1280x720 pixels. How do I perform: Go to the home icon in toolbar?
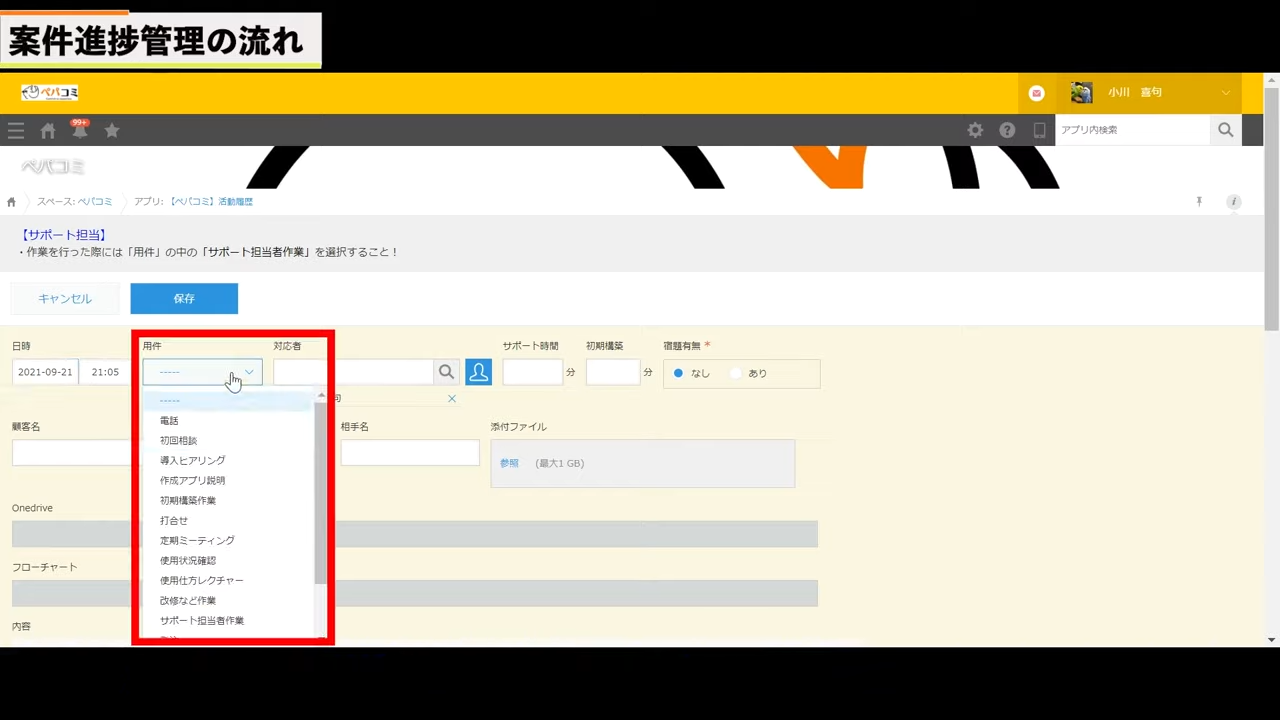click(47, 131)
